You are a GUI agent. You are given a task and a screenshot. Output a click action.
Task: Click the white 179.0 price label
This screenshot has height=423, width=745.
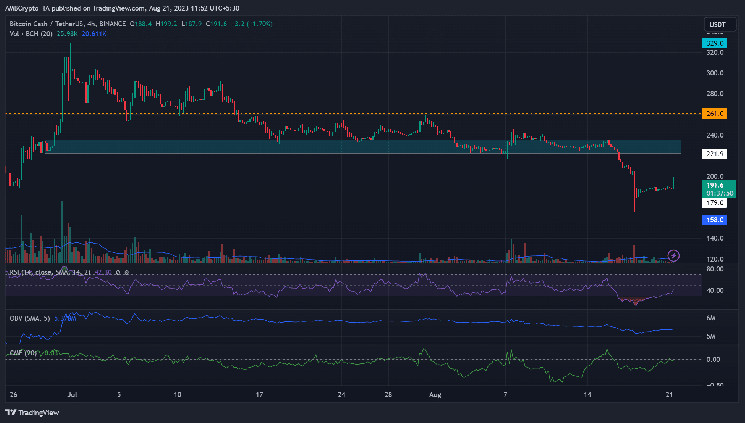(715, 202)
